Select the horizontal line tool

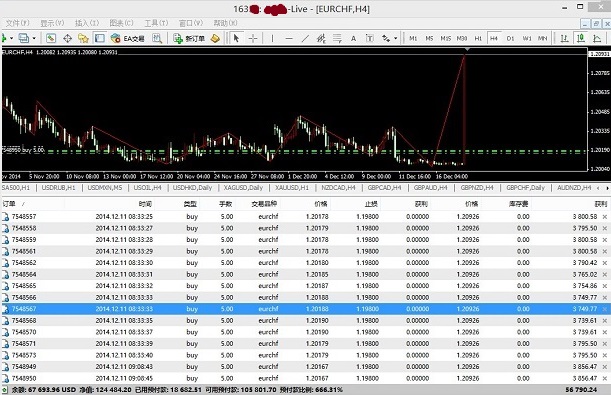[289, 38]
